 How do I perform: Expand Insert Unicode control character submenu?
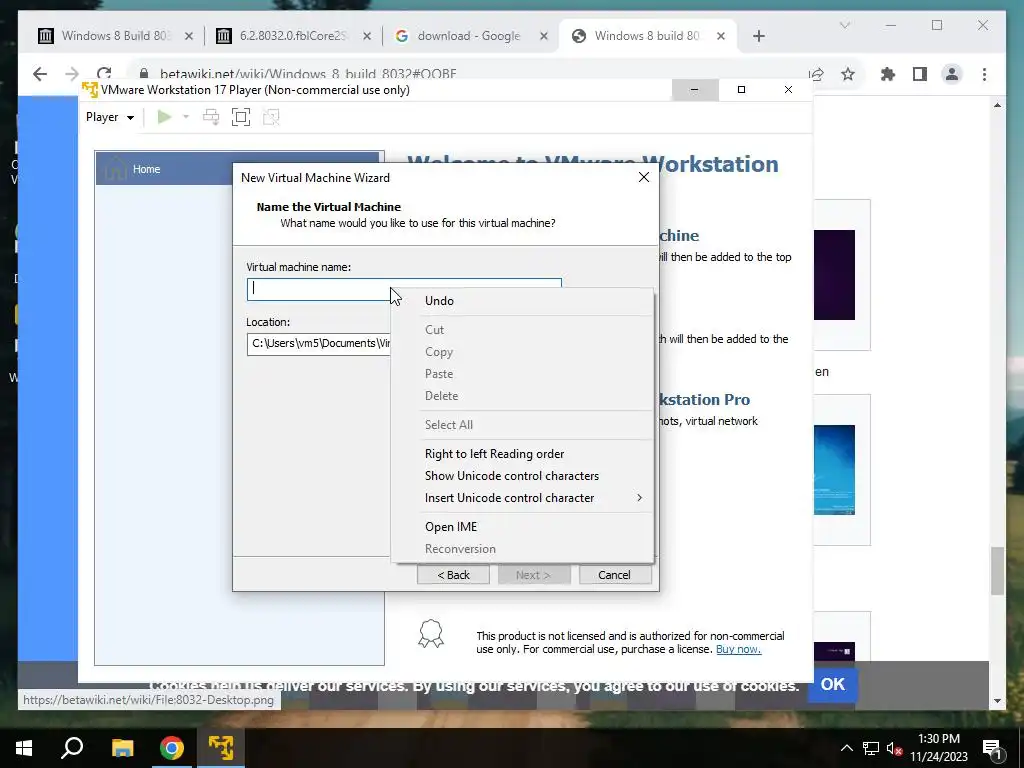[522, 498]
